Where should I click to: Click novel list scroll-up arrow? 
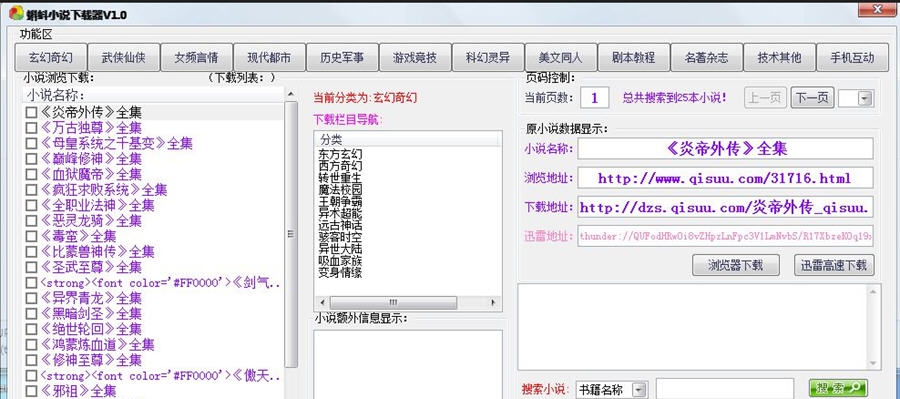291,94
